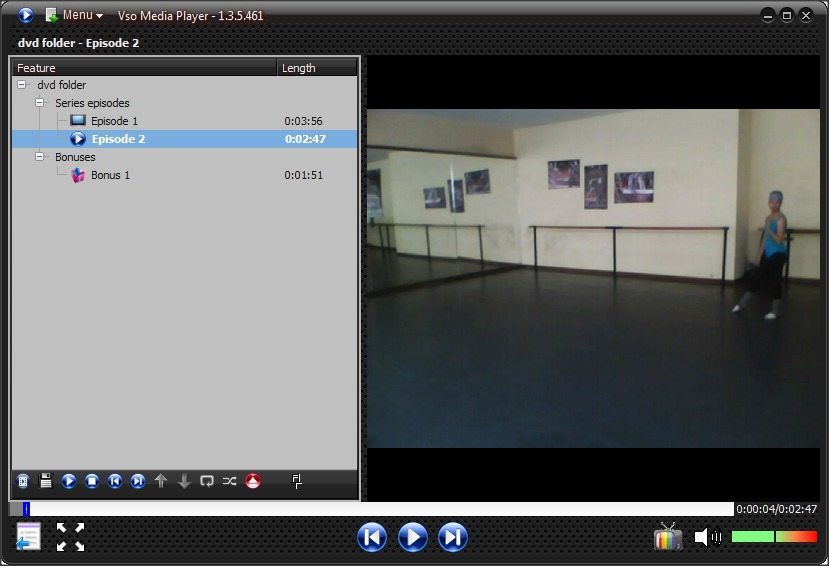Click the dvd folder label

(x=61, y=85)
